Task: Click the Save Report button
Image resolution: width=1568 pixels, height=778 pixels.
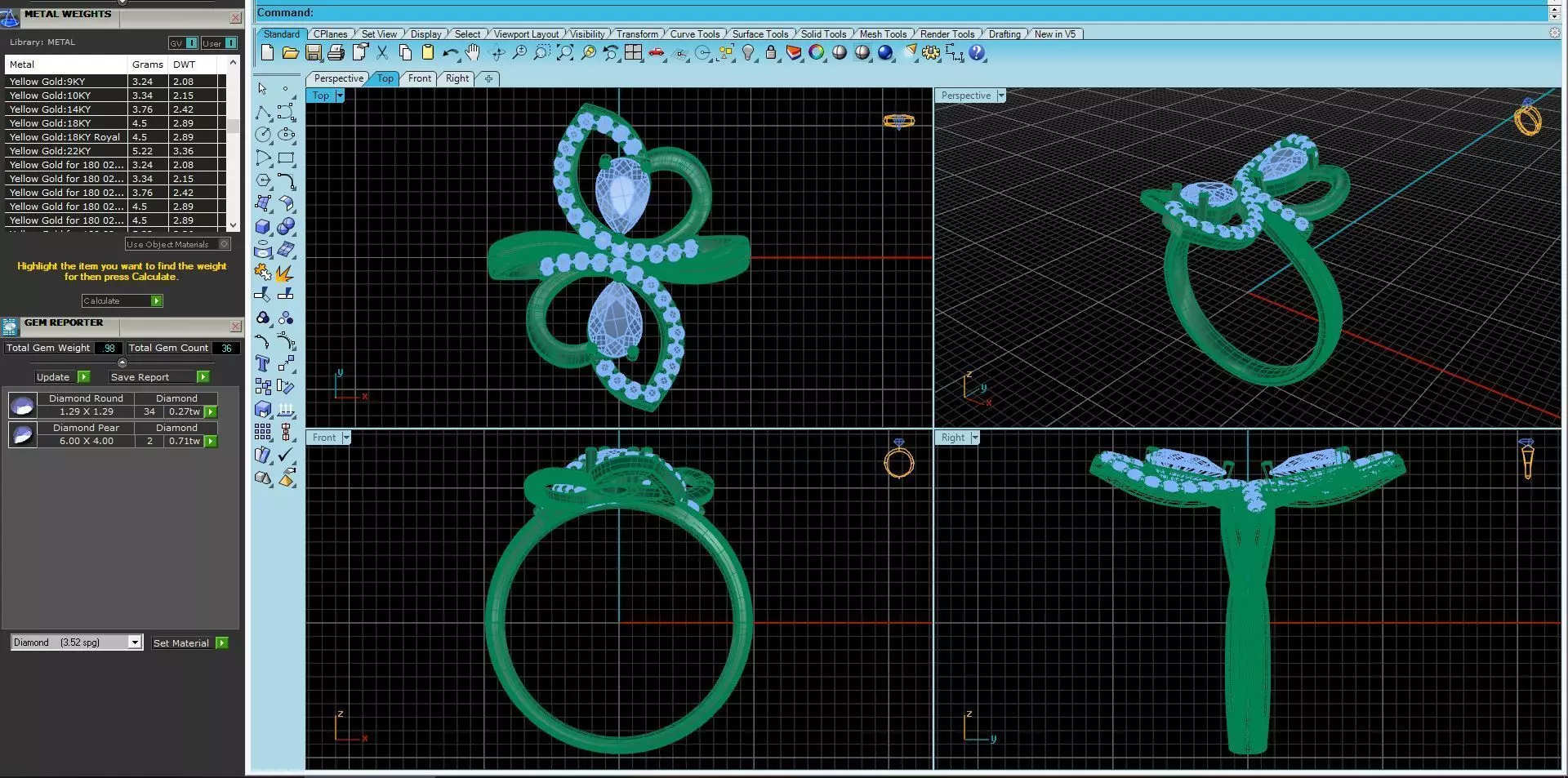Action: 158,377
